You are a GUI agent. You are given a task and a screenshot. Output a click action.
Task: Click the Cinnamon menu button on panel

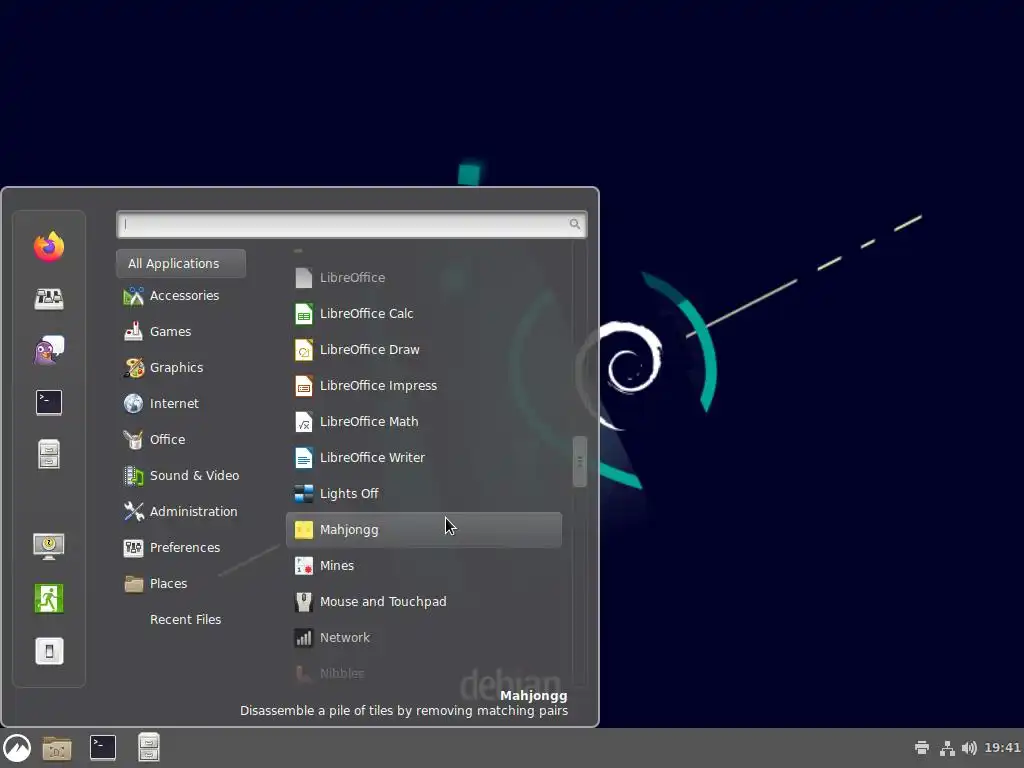[17, 748]
